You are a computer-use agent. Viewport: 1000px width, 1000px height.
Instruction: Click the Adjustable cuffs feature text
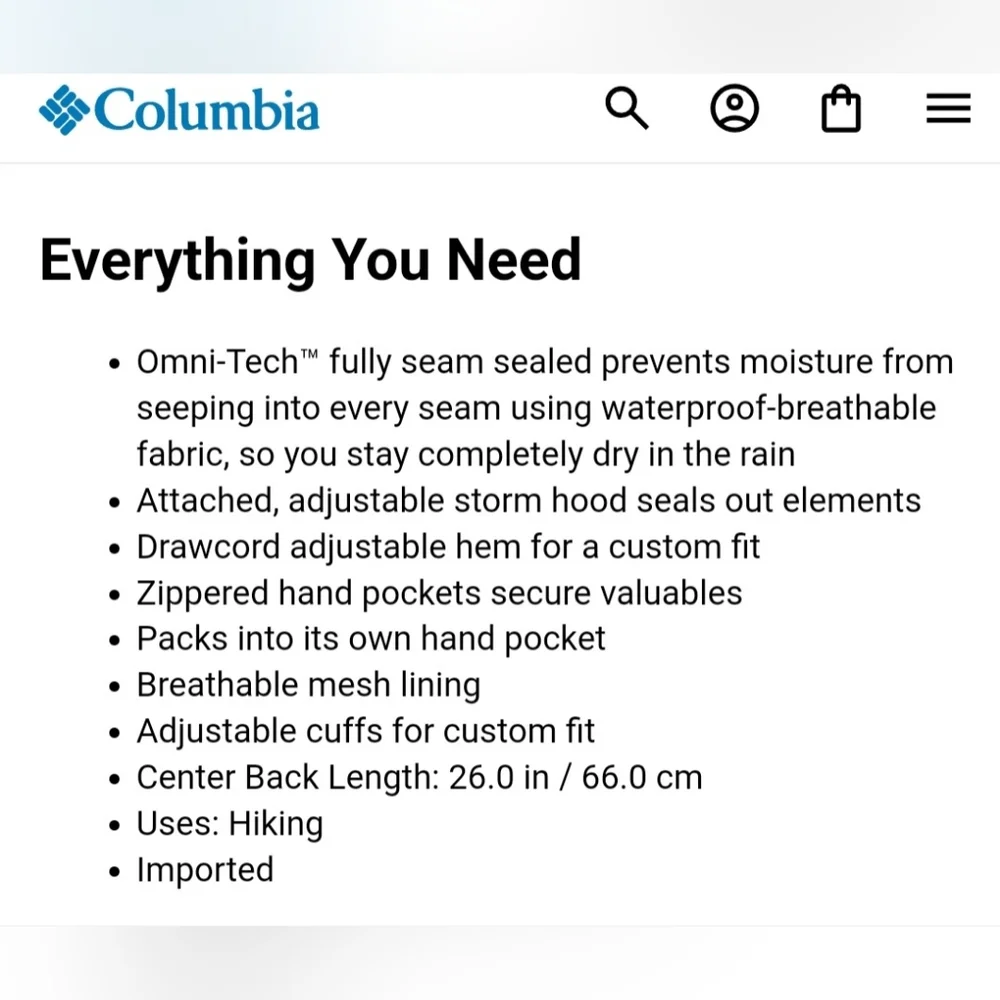click(365, 731)
